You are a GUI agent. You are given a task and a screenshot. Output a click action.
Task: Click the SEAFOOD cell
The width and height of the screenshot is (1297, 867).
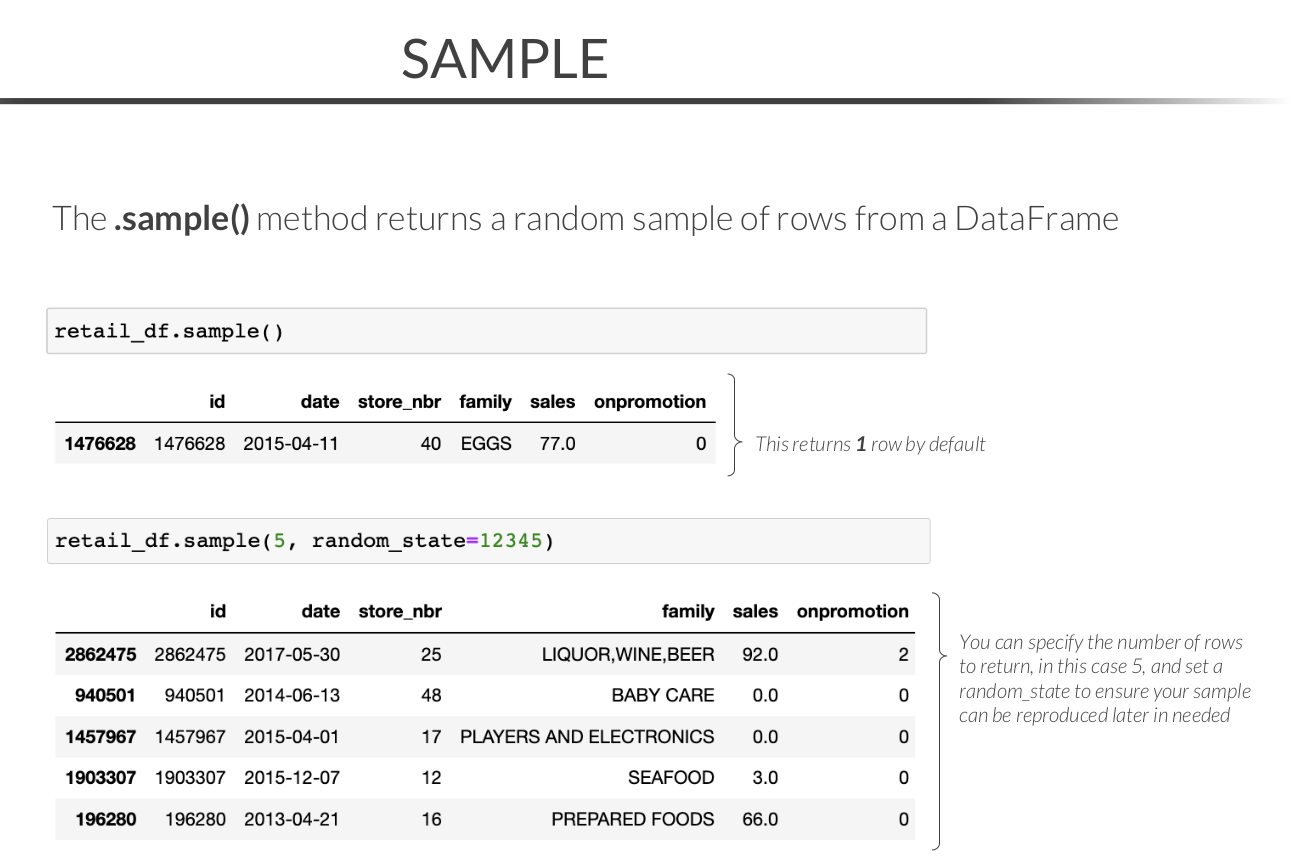[671, 778]
